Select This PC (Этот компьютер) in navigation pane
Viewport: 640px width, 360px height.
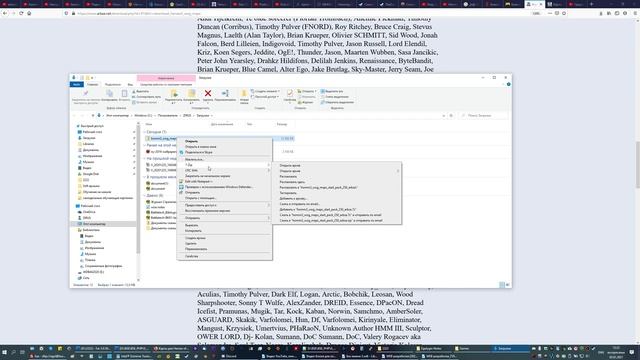click(x=94, y=224)
